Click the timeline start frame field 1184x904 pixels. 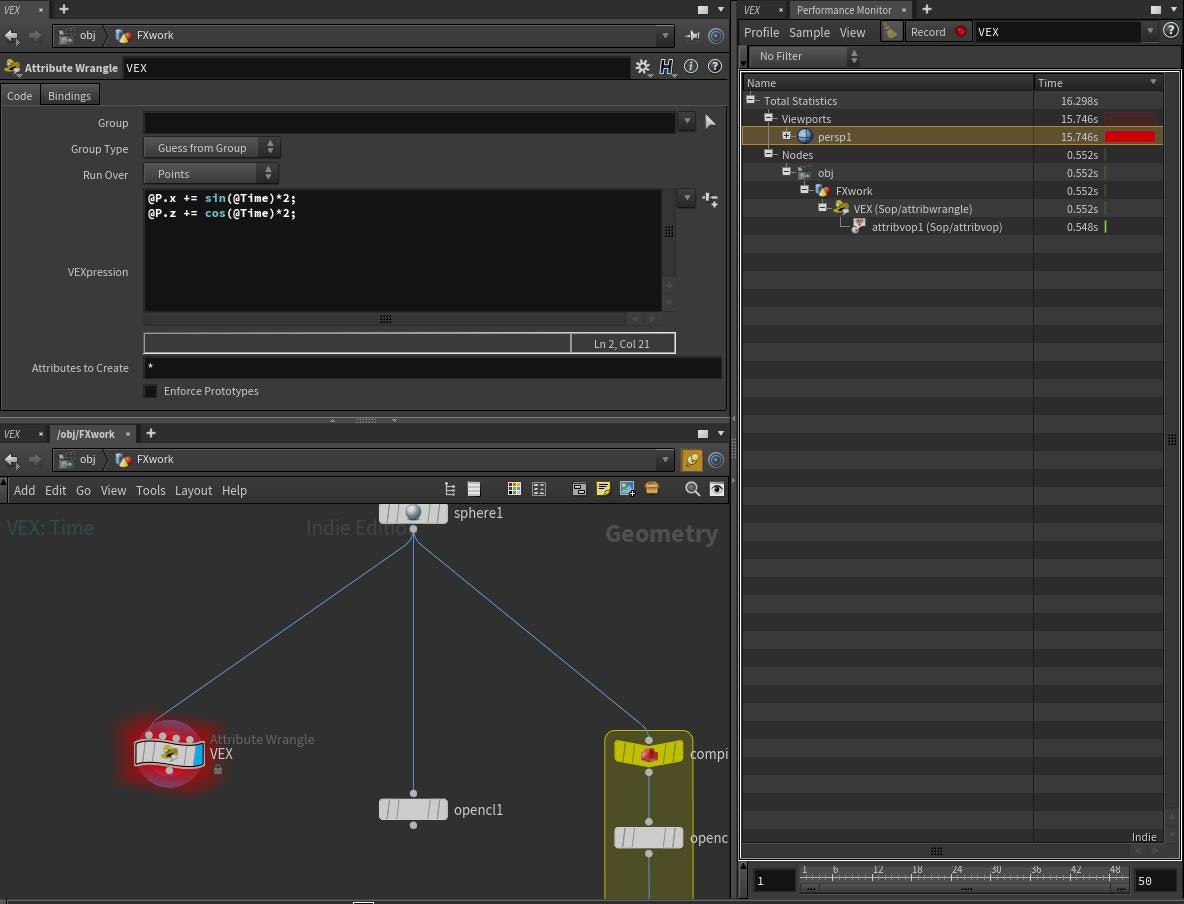coord(775,881)
